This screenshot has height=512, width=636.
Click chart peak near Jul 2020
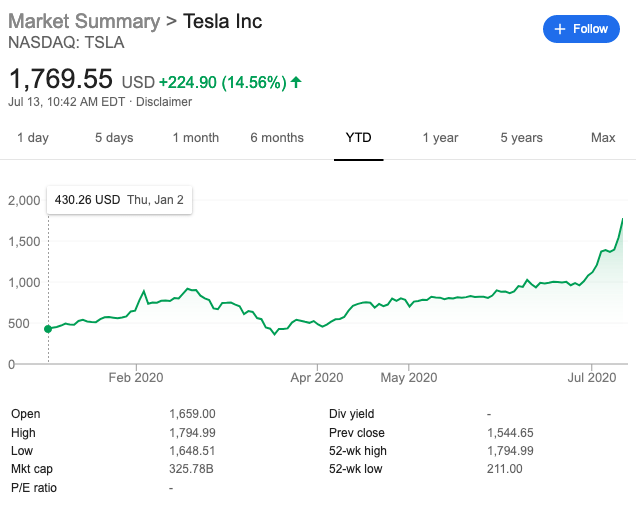point(624,218)
